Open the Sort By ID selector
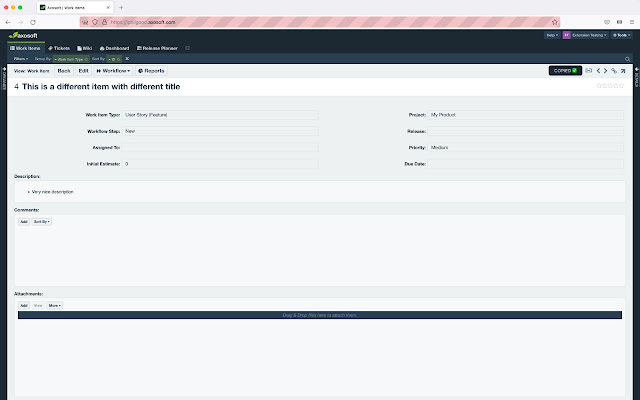 coord(114,59)
